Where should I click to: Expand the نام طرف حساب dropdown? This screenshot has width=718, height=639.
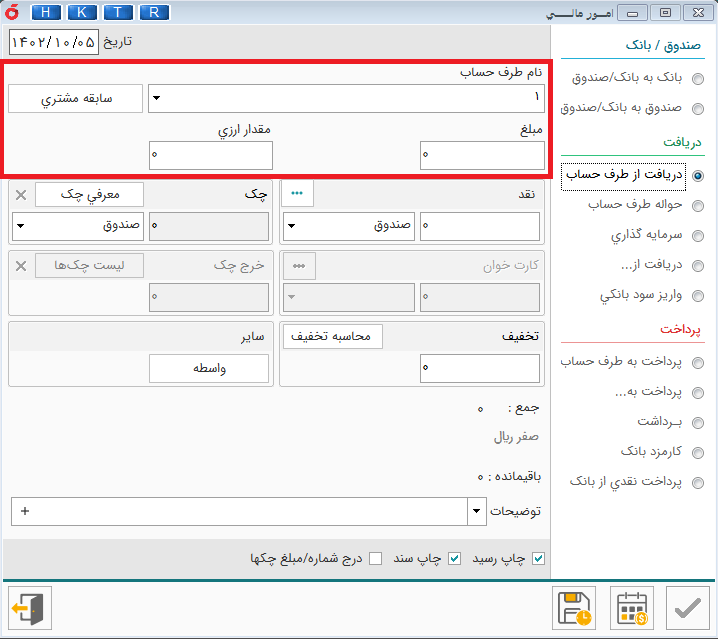click(x=157, y=98)
